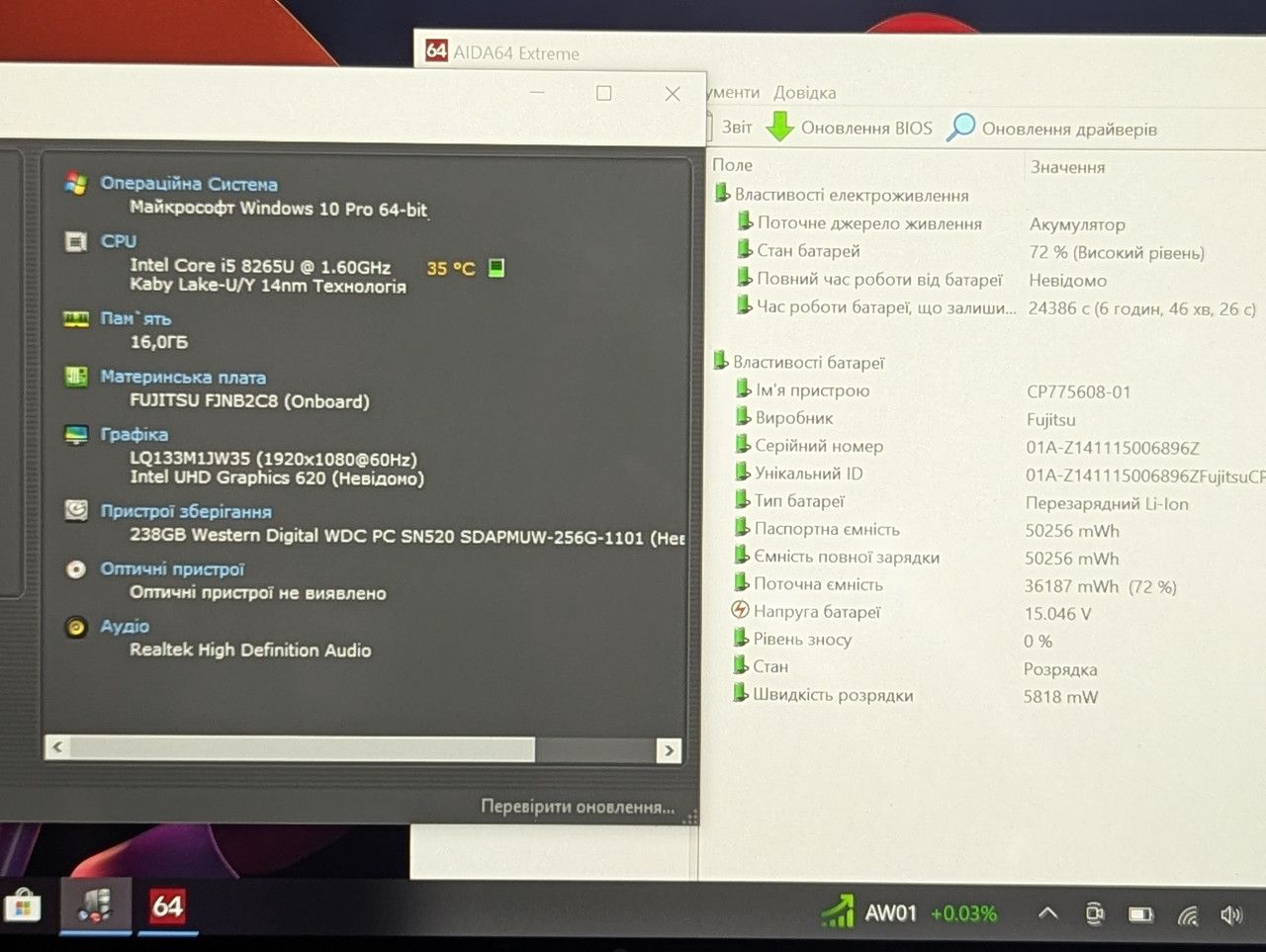Click the battery icon in system tray

pyautogui.click(x=1141, y=914)
